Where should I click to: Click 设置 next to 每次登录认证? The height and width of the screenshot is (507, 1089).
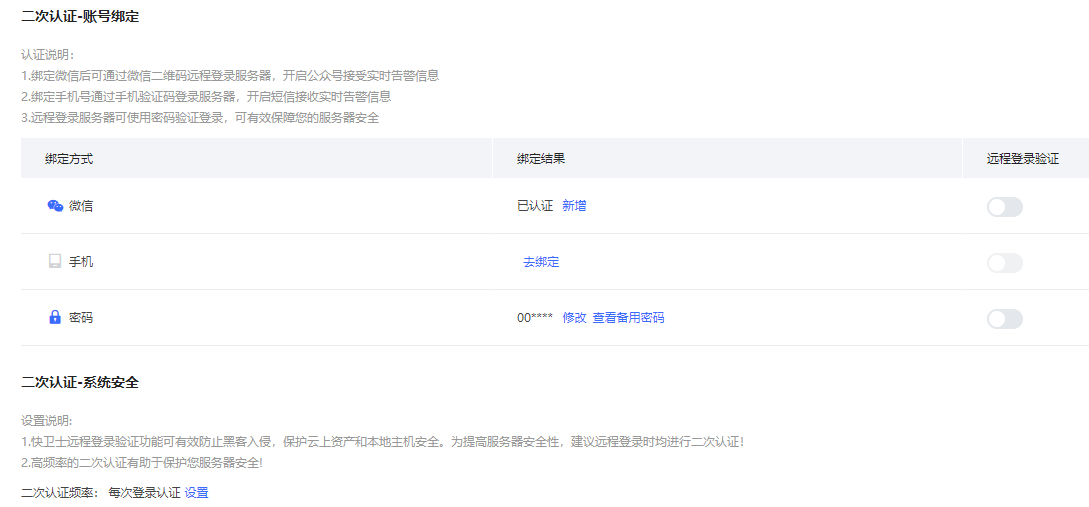click(x=196, y=493)
